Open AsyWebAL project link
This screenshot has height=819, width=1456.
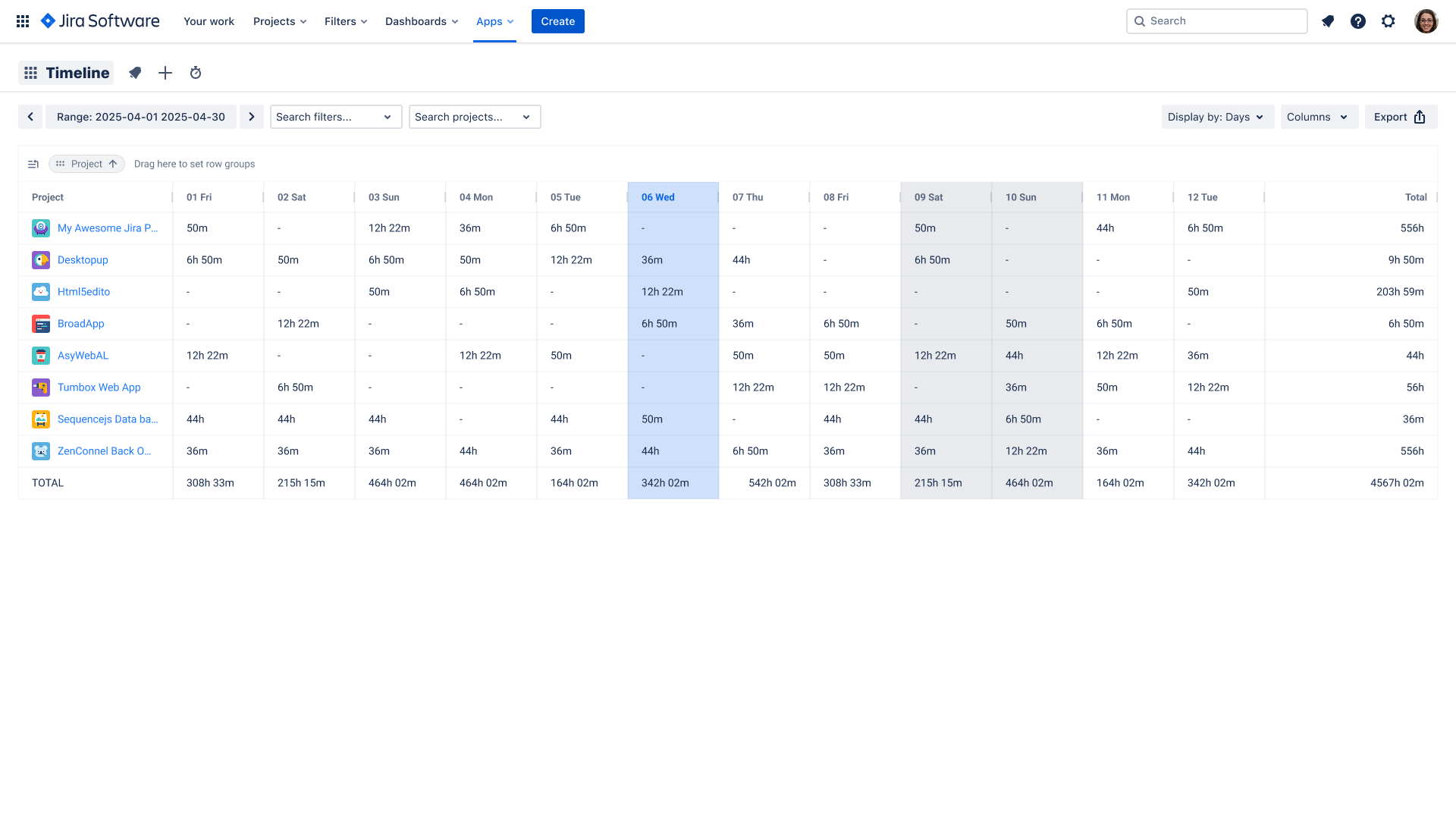[83, 356]
